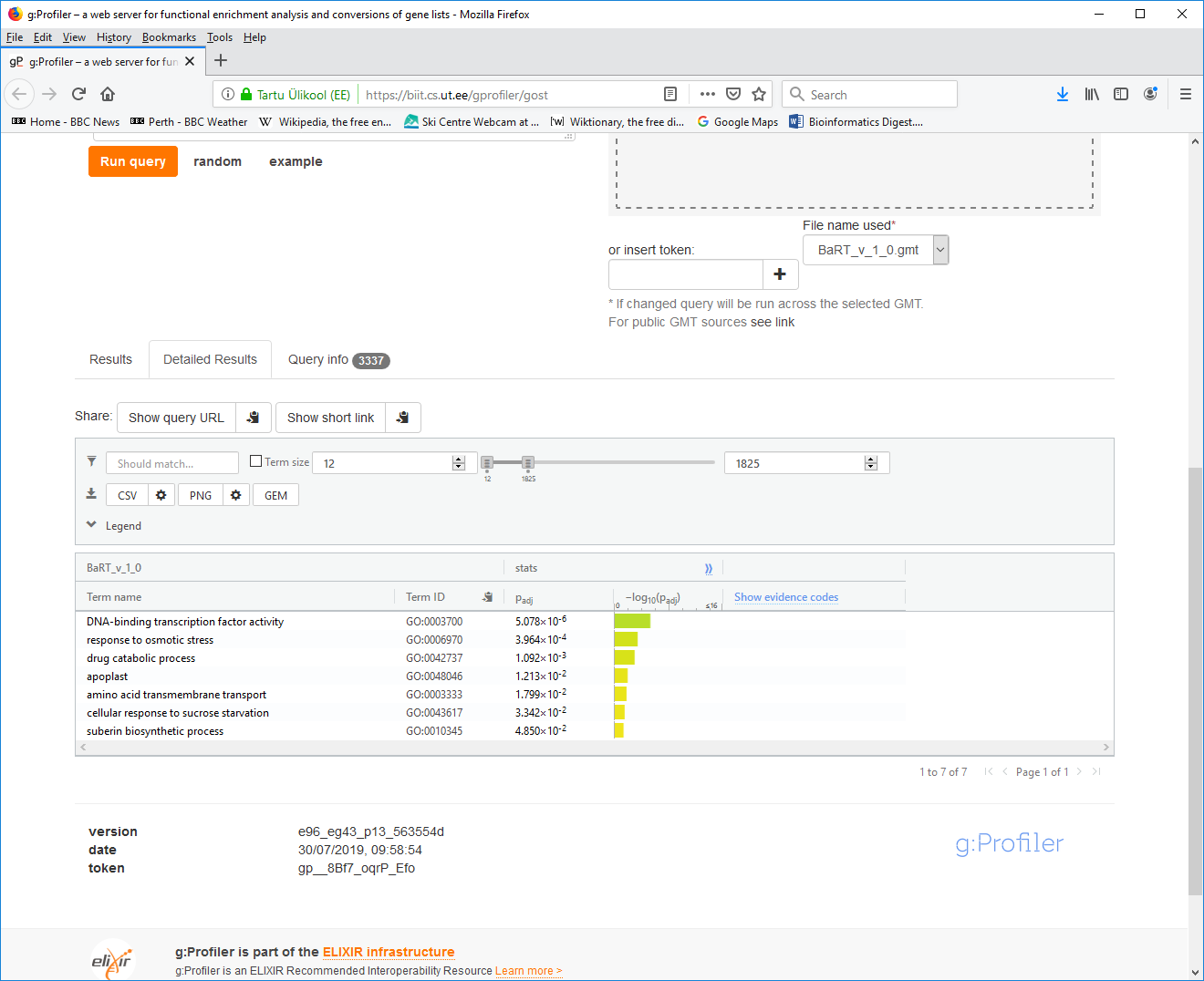Click the plus icon to add token
The image size is (1204, 981).
(780, 274)
